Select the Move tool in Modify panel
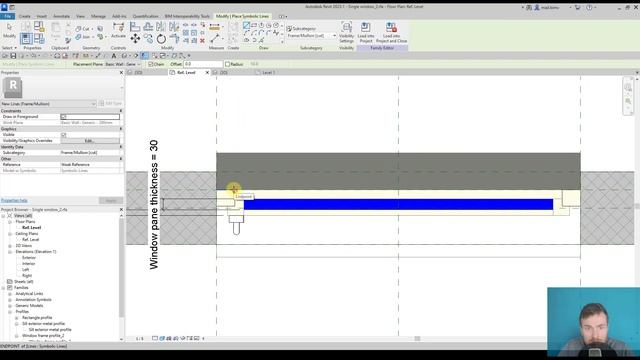 pyautogui.click(x=135, y=38)
